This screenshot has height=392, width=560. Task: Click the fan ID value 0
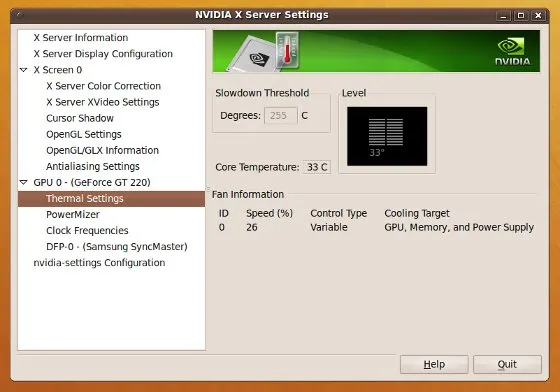pos(221,227)
